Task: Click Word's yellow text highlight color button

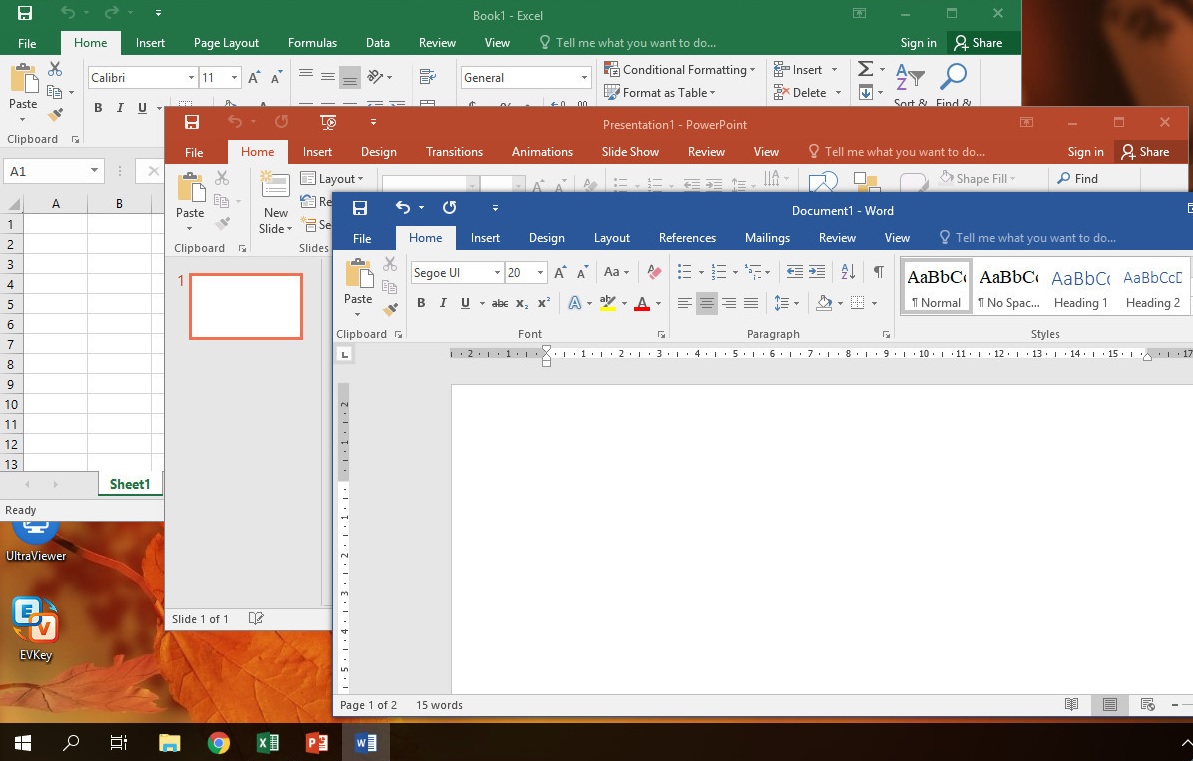Action: click(x=607, y=303)
